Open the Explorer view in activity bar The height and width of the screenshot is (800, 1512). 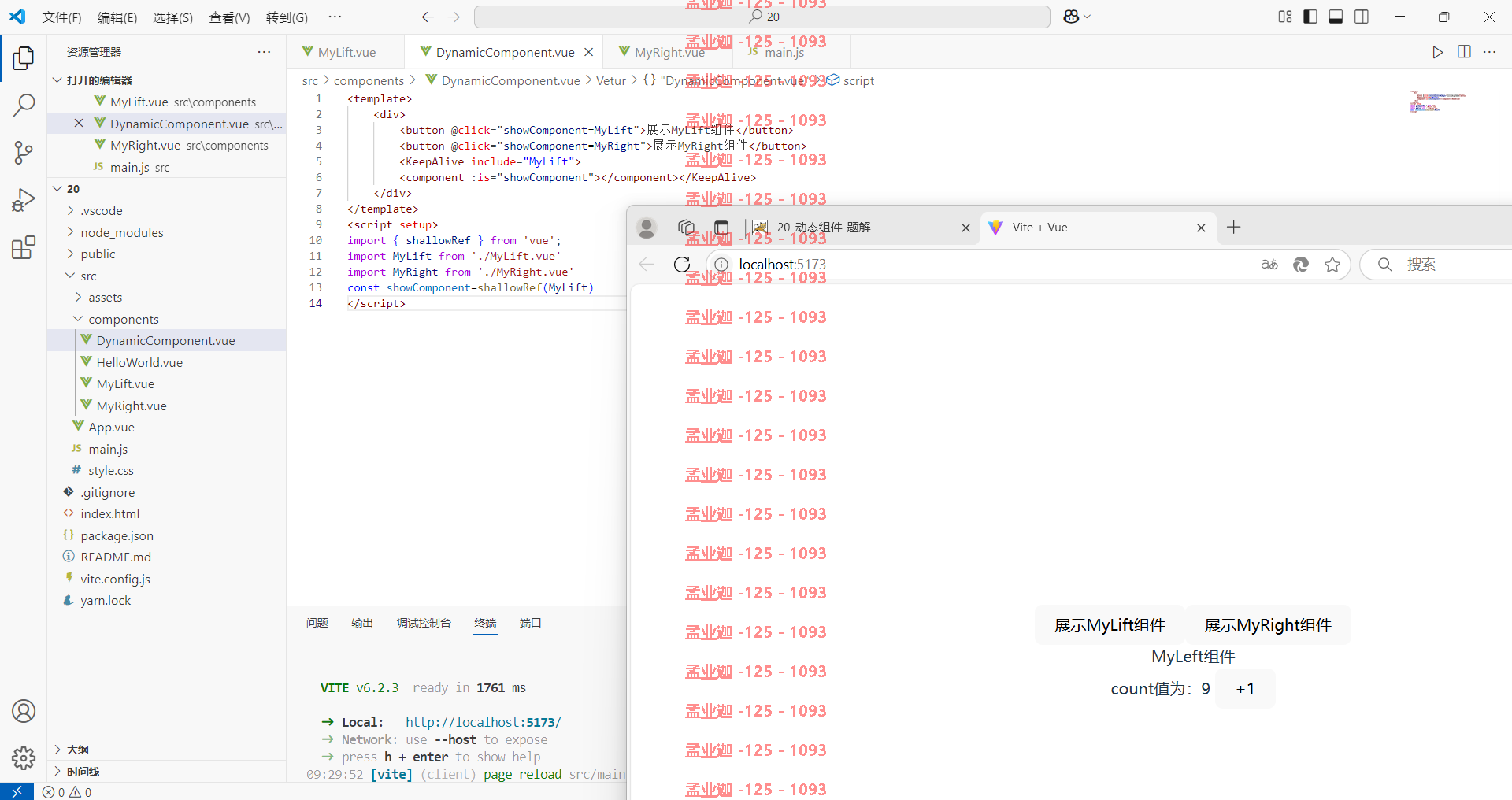tap(24, 57)
